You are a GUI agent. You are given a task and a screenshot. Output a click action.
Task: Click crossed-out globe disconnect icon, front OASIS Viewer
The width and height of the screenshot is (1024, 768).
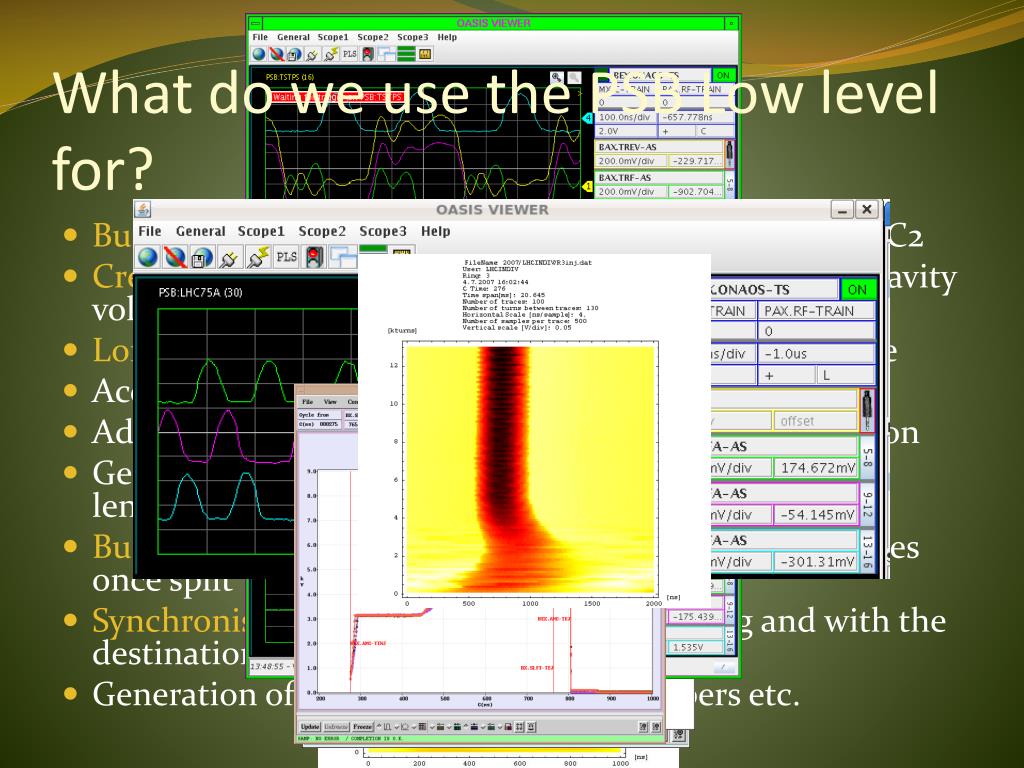pos(174,257)
